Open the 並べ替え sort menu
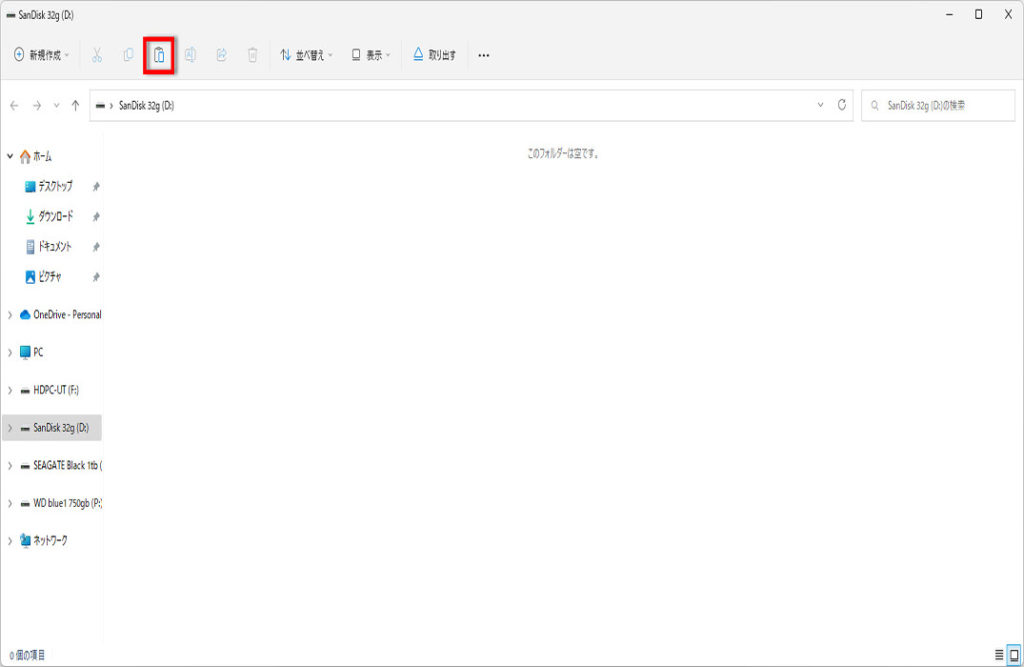1024x667 pixels. point(306,55)
